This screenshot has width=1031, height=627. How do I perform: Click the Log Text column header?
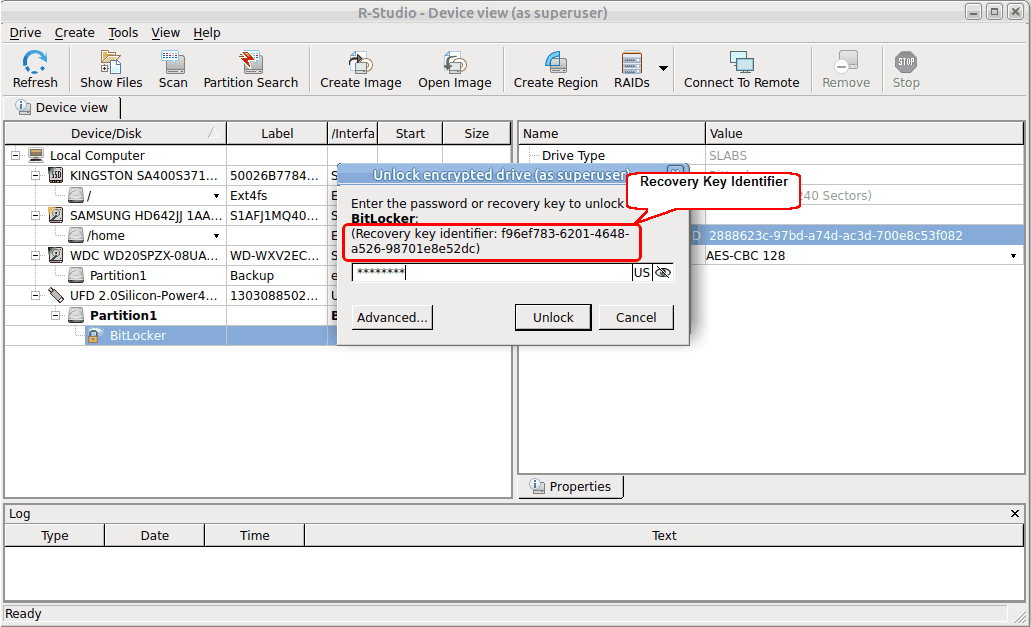pos(664,536)
